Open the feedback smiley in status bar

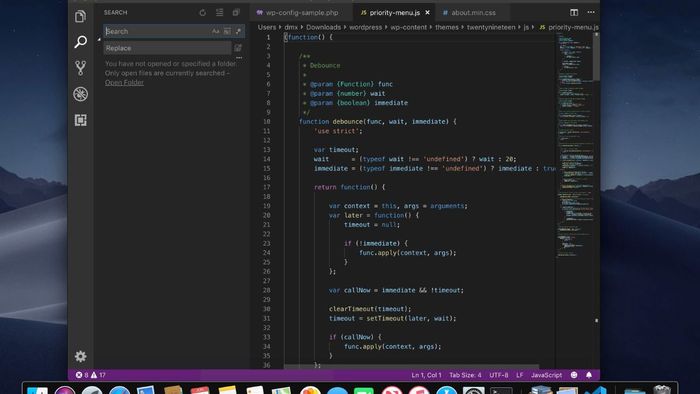pos(574,375)
